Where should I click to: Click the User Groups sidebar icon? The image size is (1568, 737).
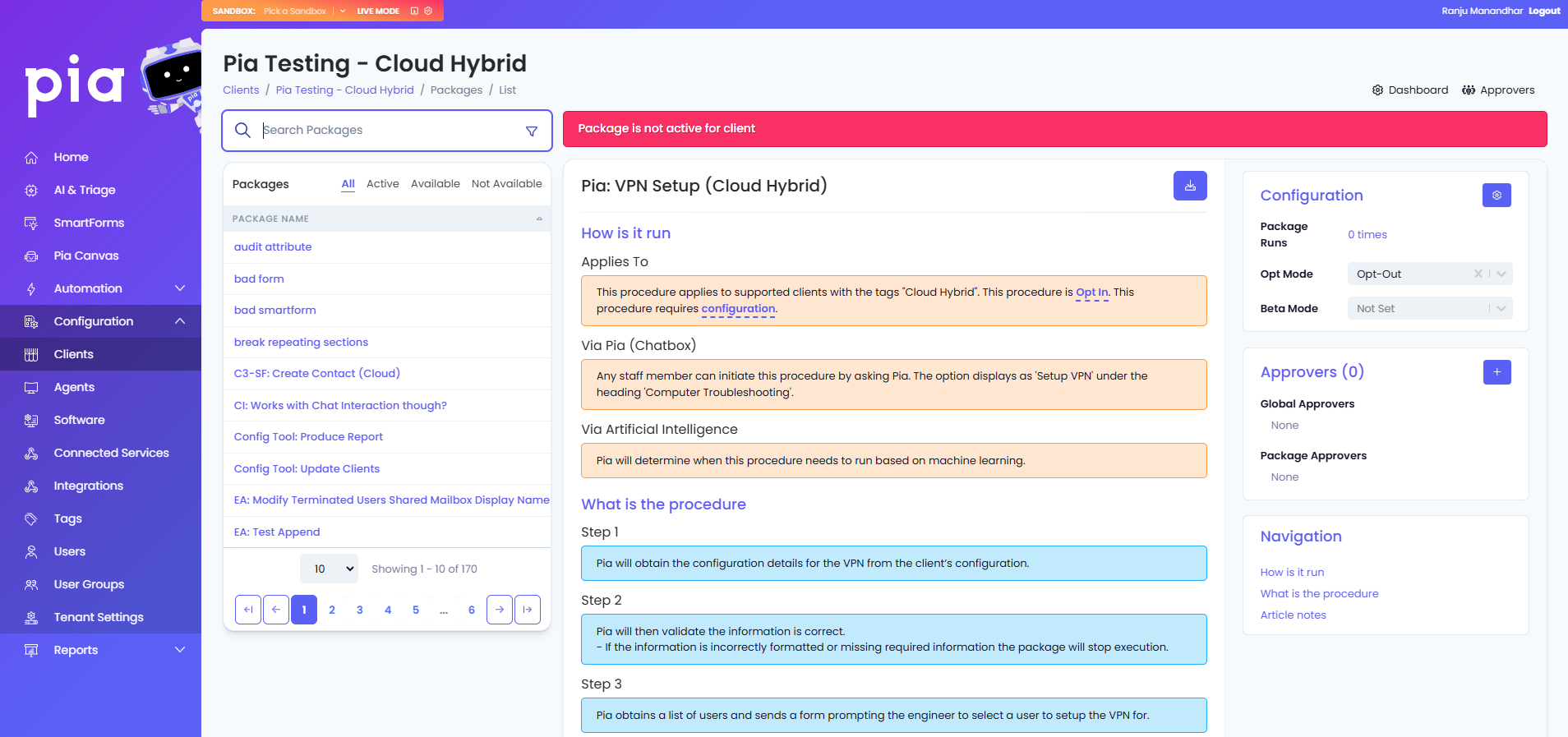(31, 584)
